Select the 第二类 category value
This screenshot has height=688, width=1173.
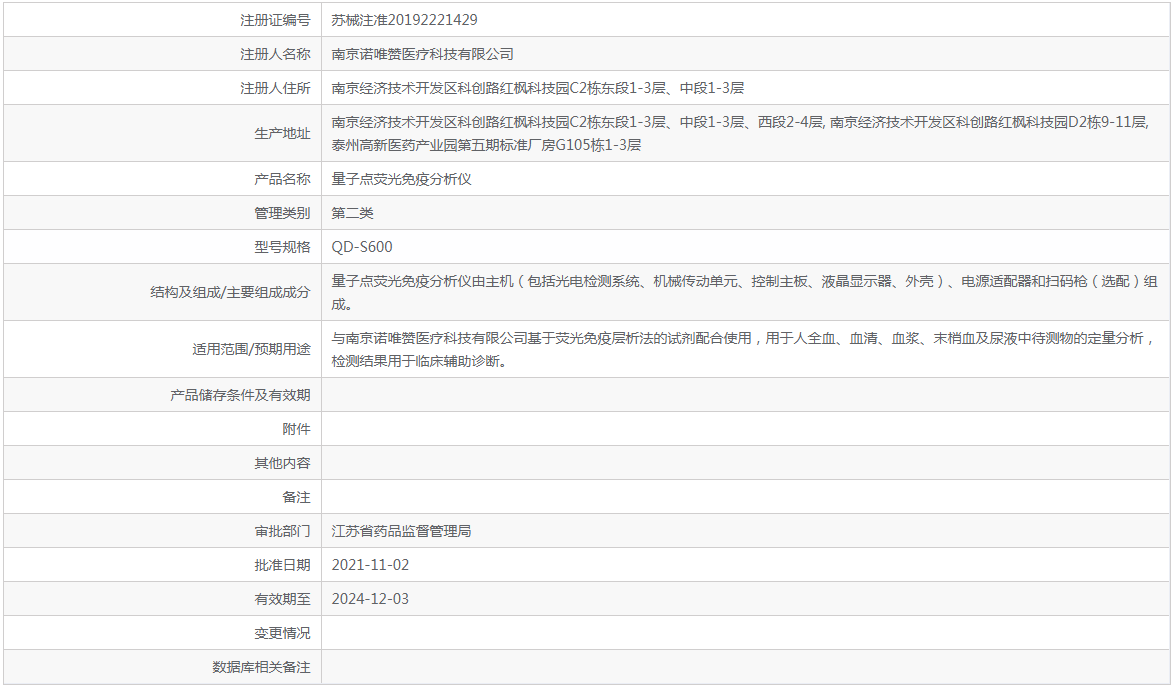click(x=352, y=213)
